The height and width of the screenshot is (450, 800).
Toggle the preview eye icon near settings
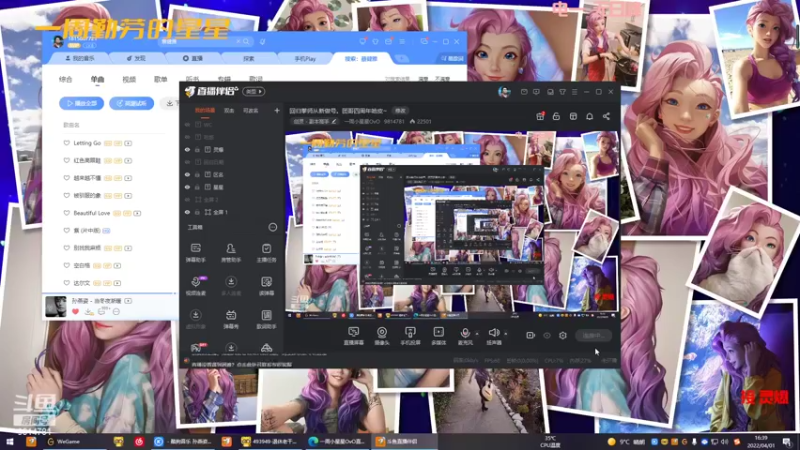[547, 335]
